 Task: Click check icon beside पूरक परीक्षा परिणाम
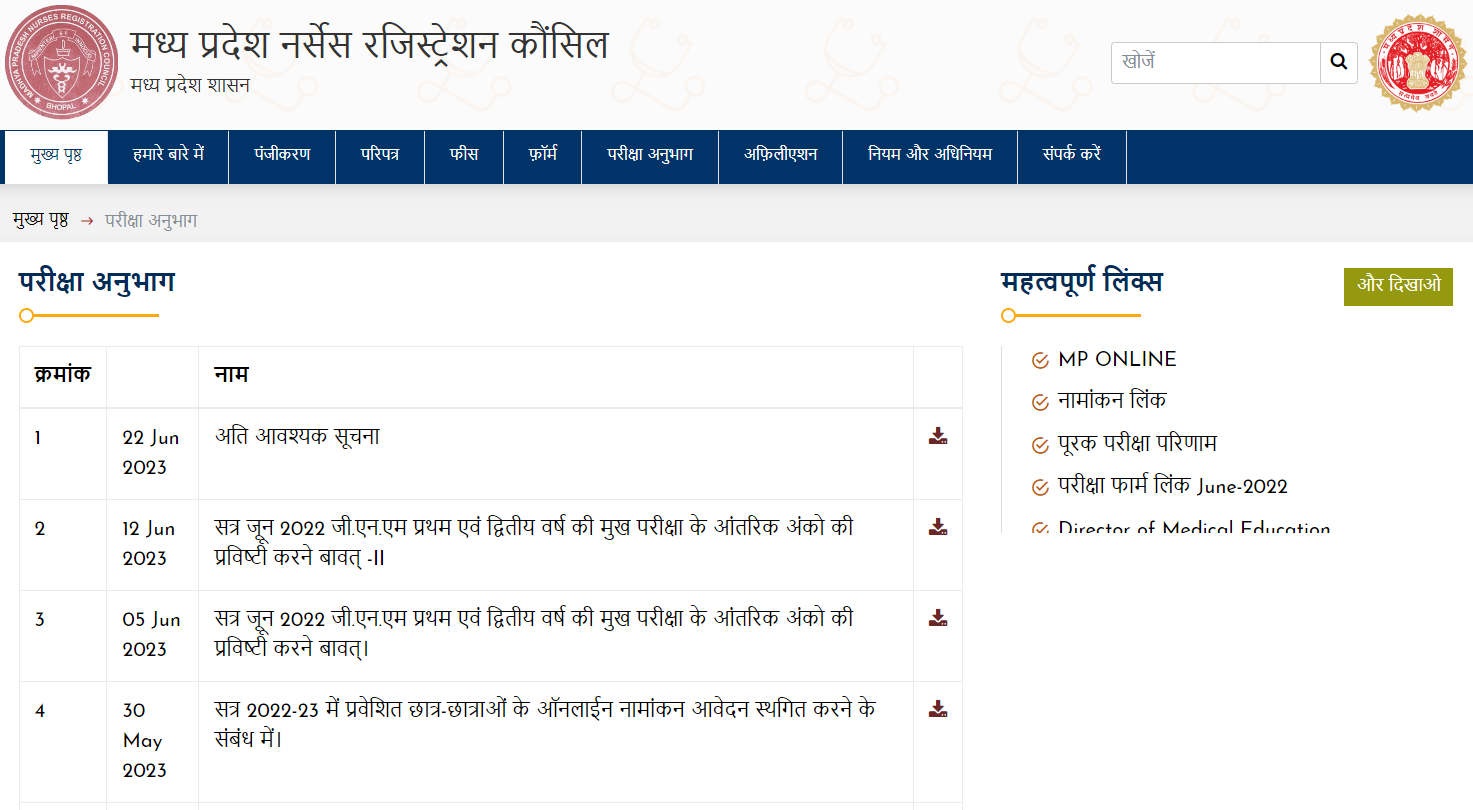click(x=1040, y=445)
